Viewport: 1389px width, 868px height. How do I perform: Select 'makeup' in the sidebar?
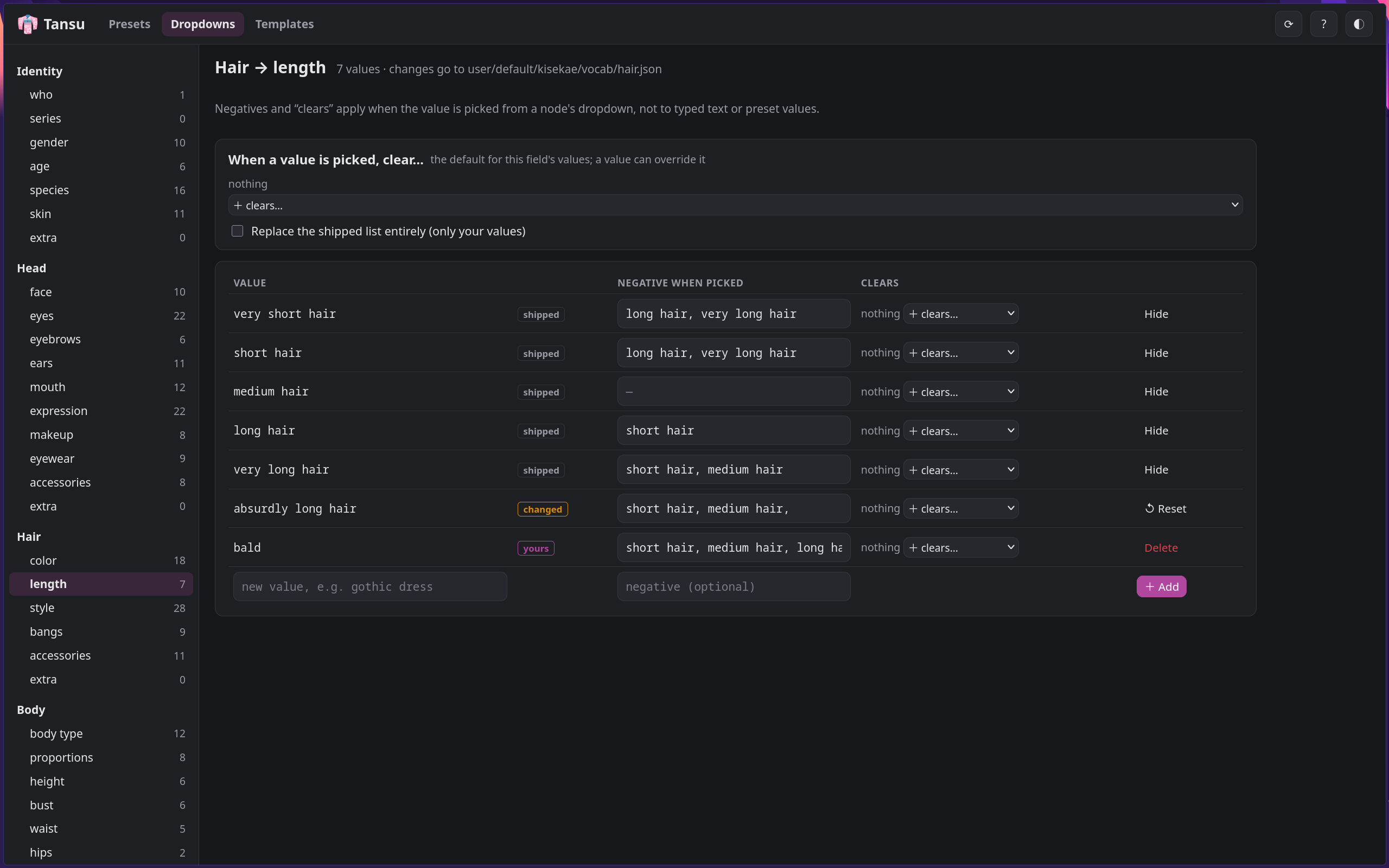[101, 435]
